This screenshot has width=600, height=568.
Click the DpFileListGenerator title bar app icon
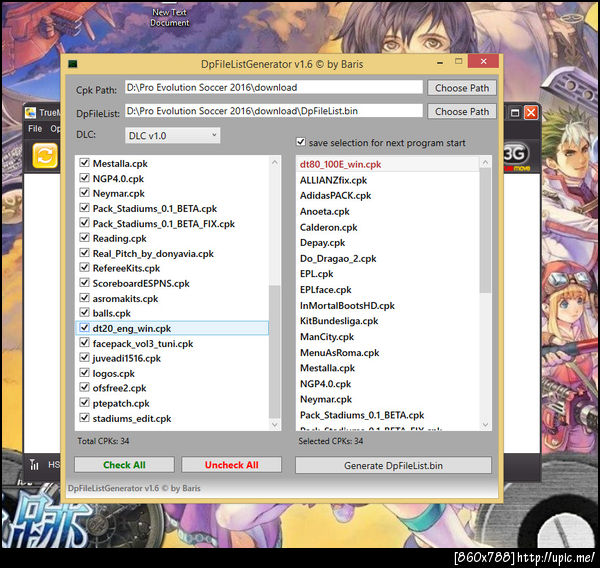point(72,64)
